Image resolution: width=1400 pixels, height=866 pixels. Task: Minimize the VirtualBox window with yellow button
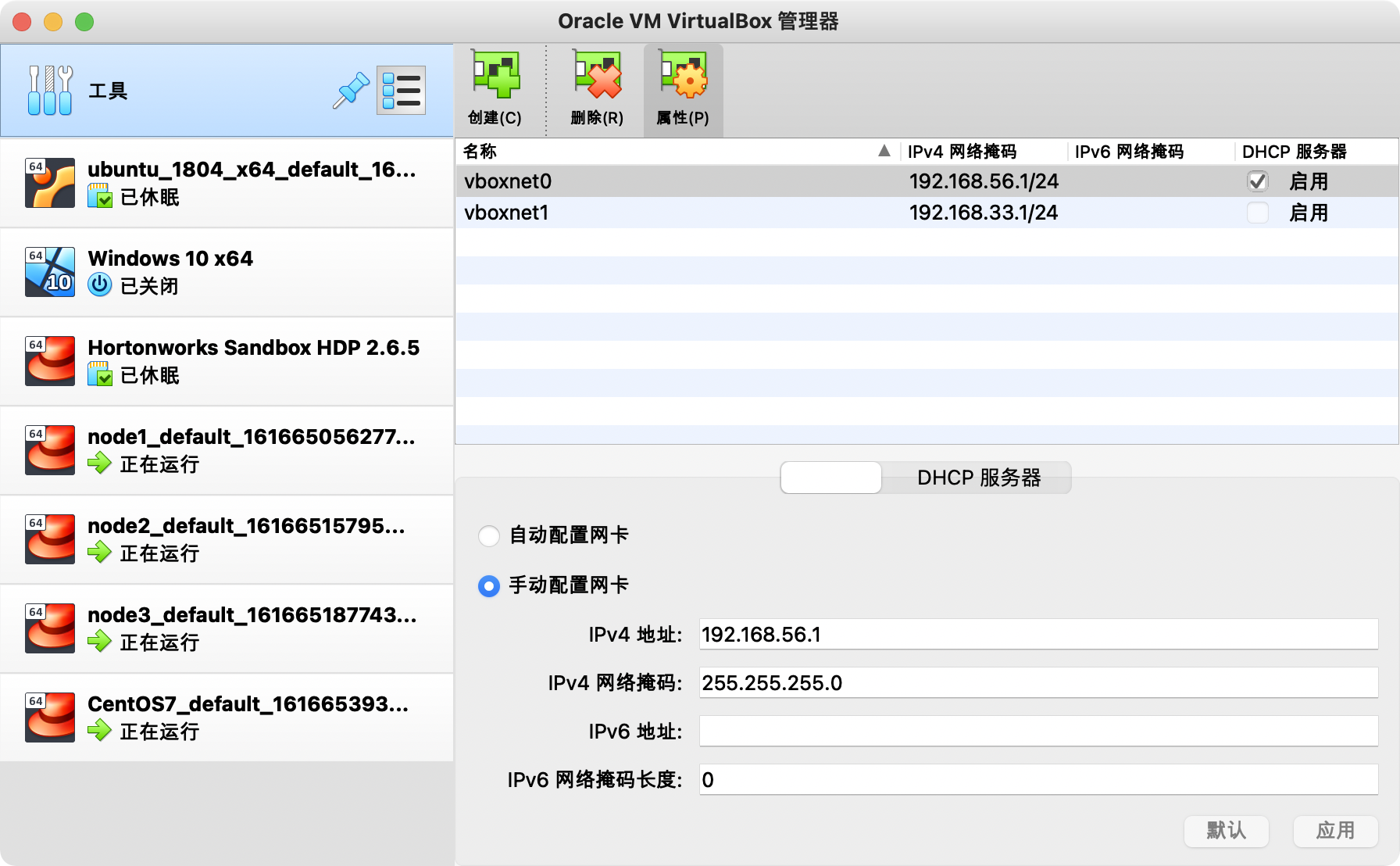tap(53, 22)
